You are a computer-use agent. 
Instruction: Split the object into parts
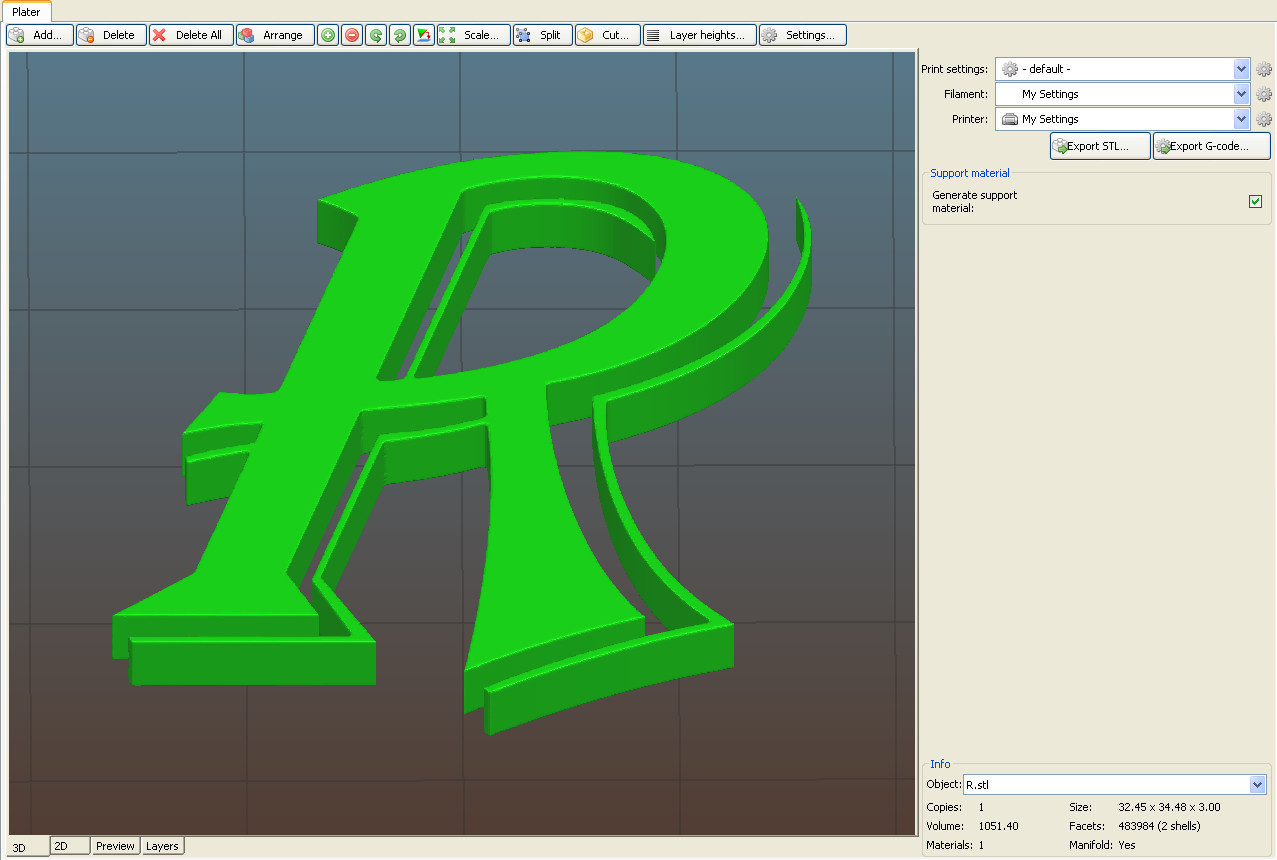[x=541, y=34]
